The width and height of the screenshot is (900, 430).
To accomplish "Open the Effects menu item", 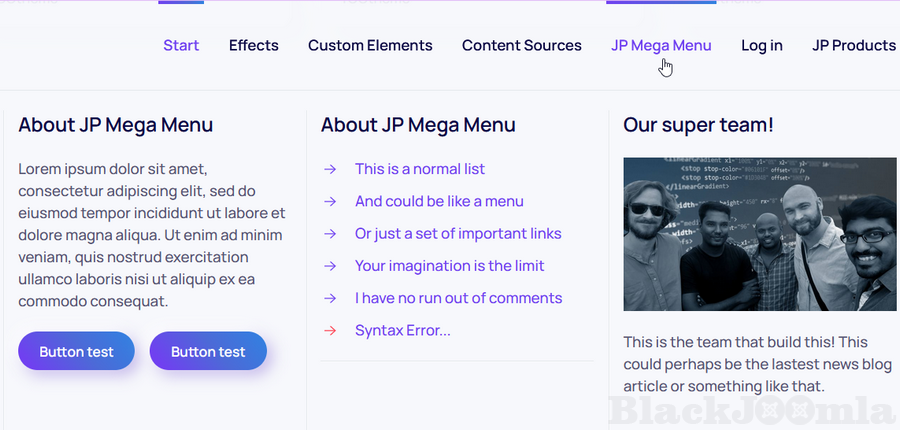I will (253, 45).
